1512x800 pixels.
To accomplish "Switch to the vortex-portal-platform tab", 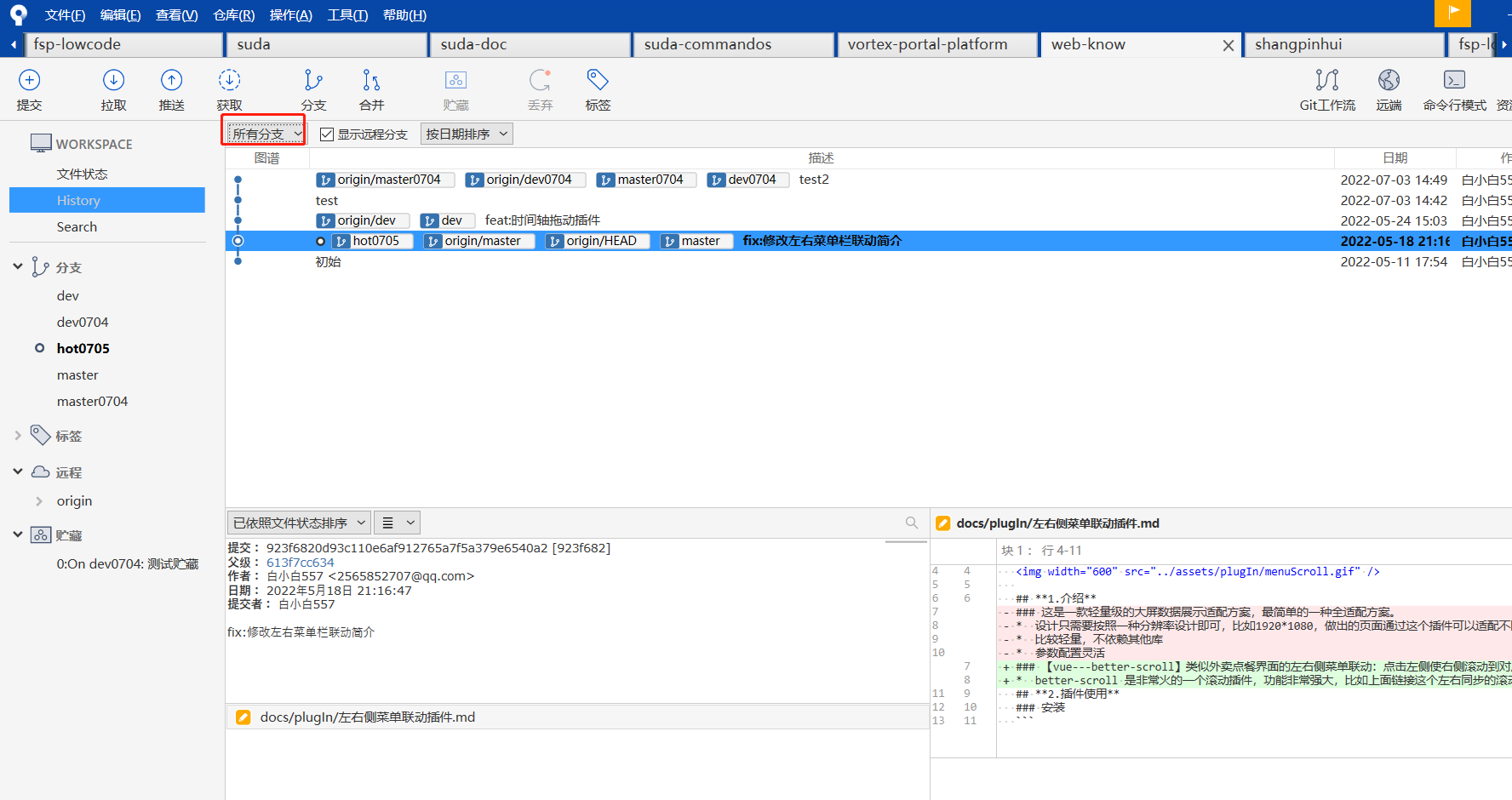I will click(x=938, y=45).
